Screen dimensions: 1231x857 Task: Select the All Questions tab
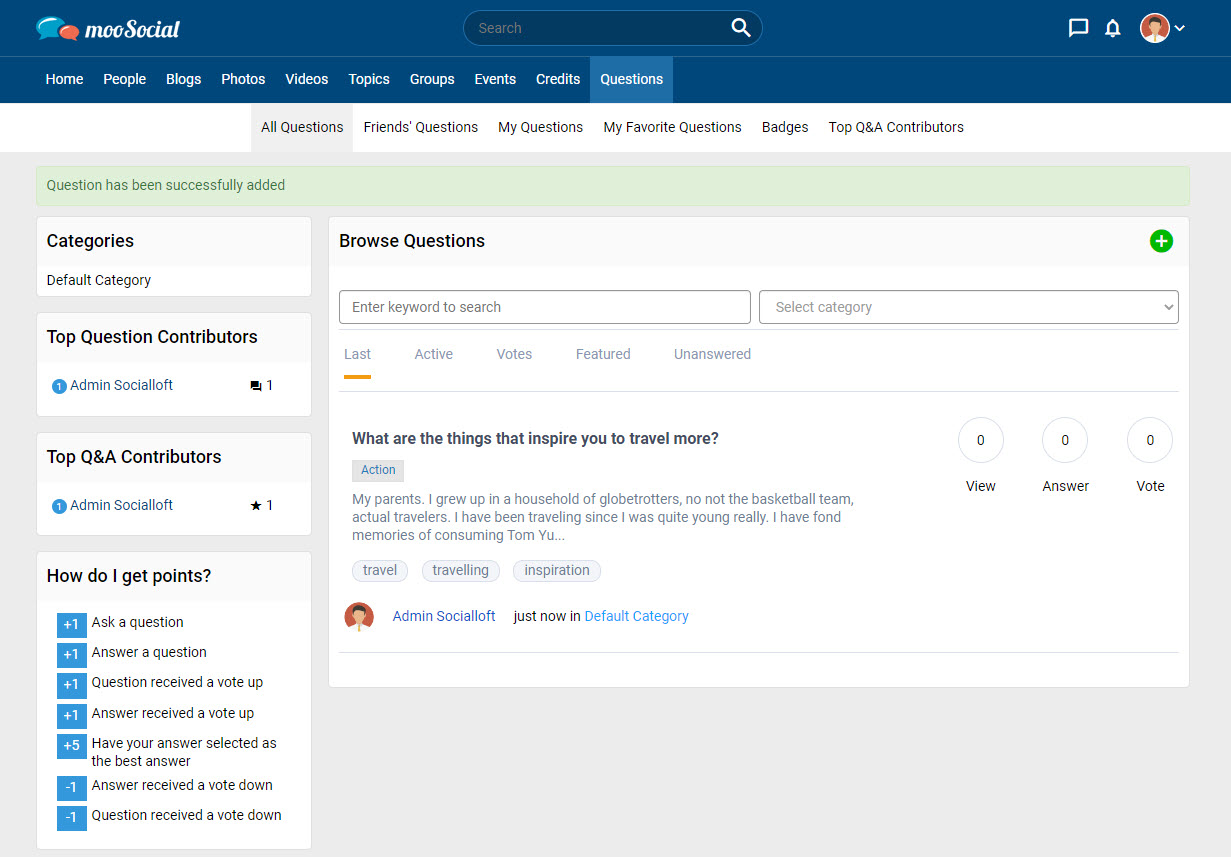click(302, 127)
